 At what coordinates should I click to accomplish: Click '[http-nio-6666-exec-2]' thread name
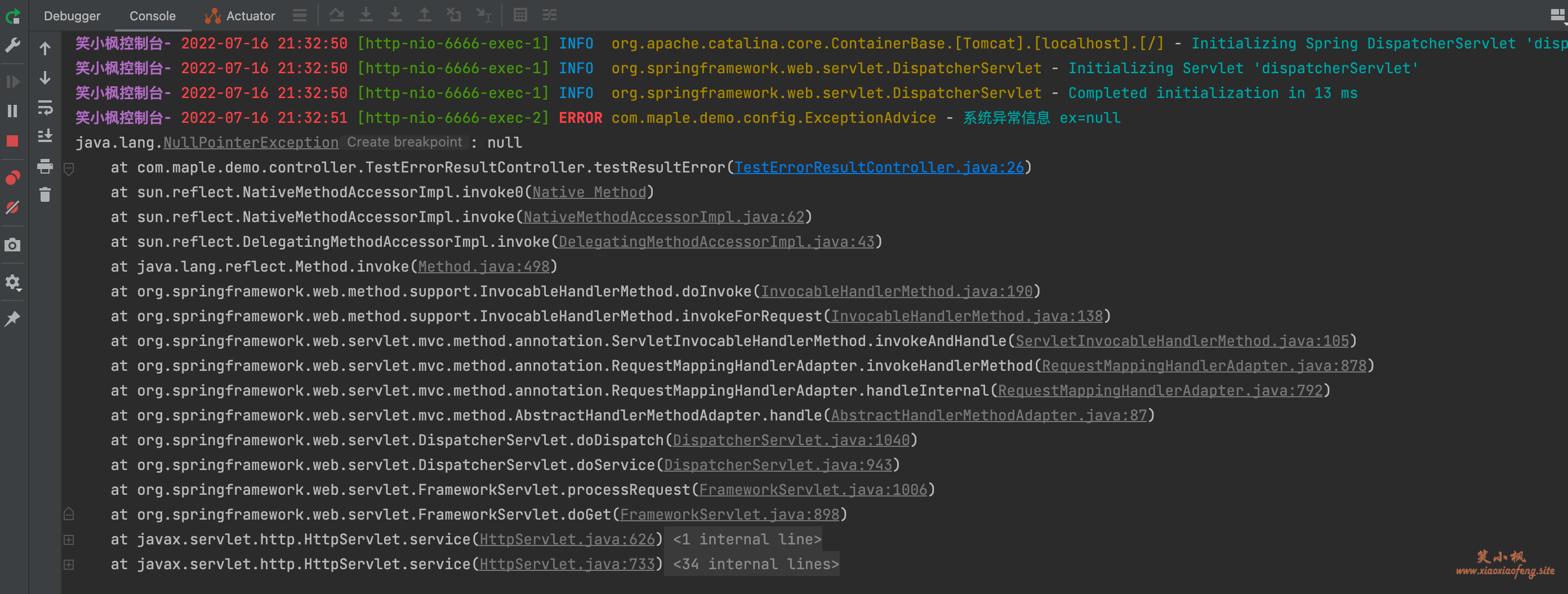[453, 118]
